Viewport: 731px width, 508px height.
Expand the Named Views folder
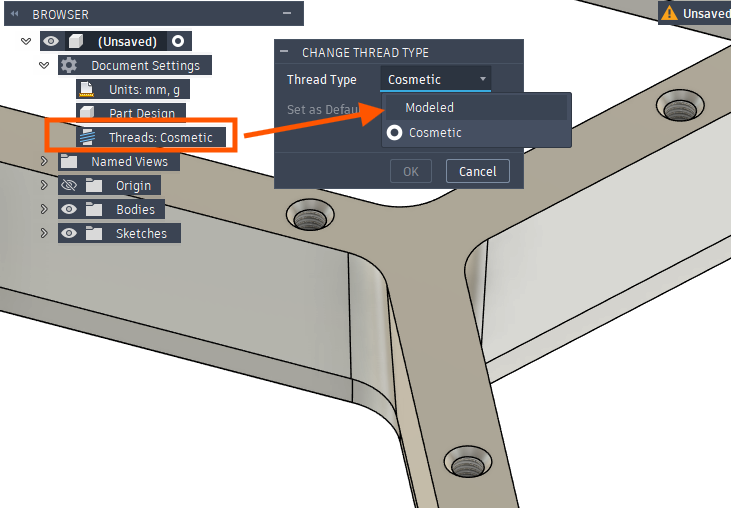click(44, 161)
